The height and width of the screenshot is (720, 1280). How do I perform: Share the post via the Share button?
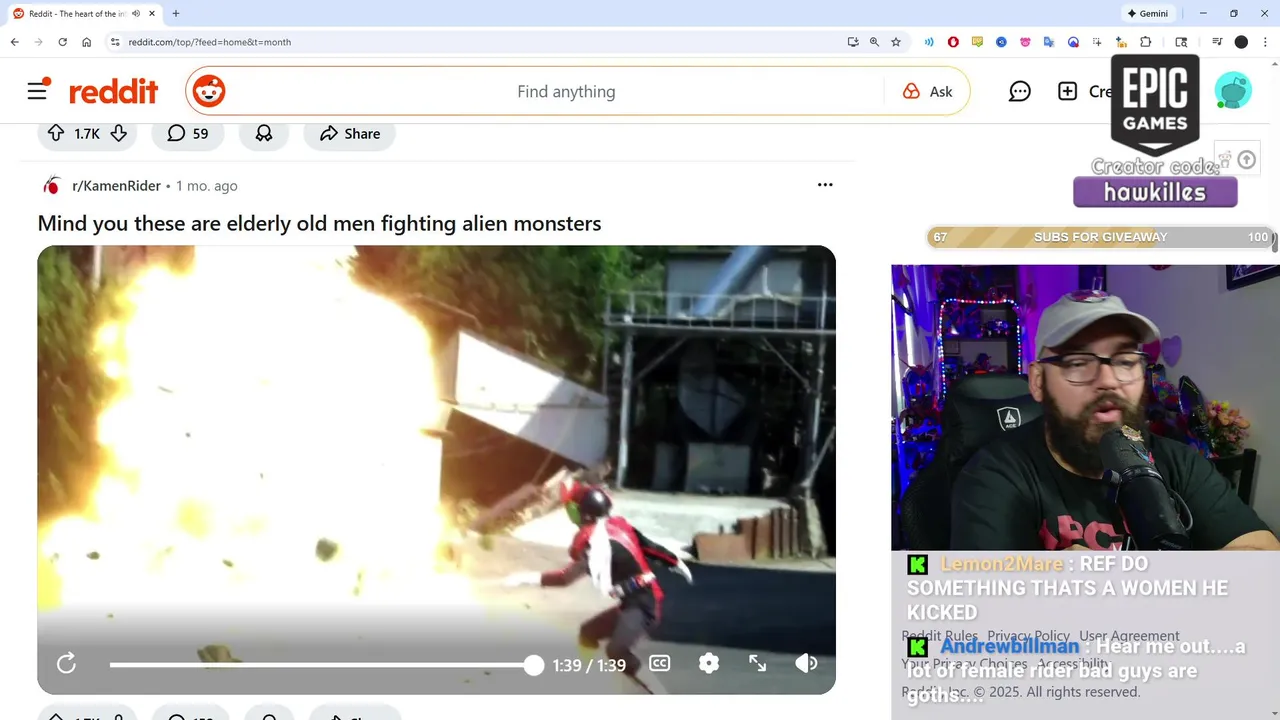350,133
